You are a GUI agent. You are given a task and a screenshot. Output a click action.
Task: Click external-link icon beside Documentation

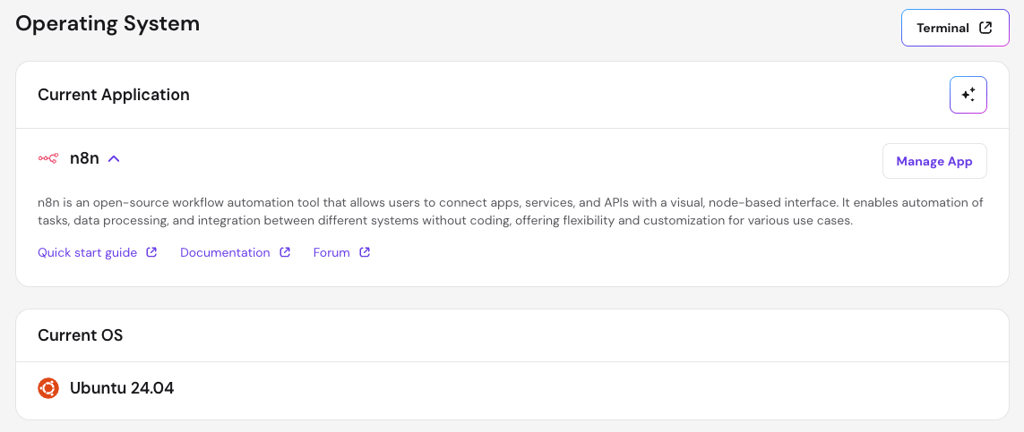click(285, 253)
